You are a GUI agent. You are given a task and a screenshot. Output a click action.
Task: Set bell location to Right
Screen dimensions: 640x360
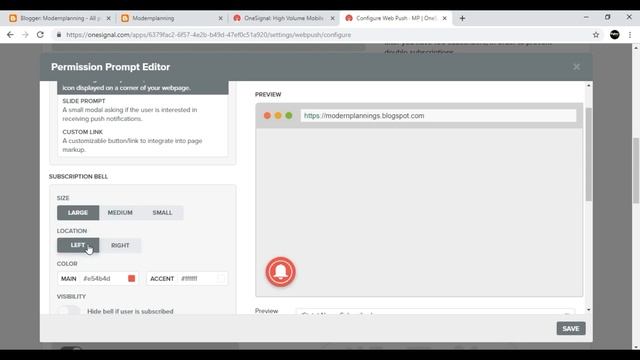point(120,245)
